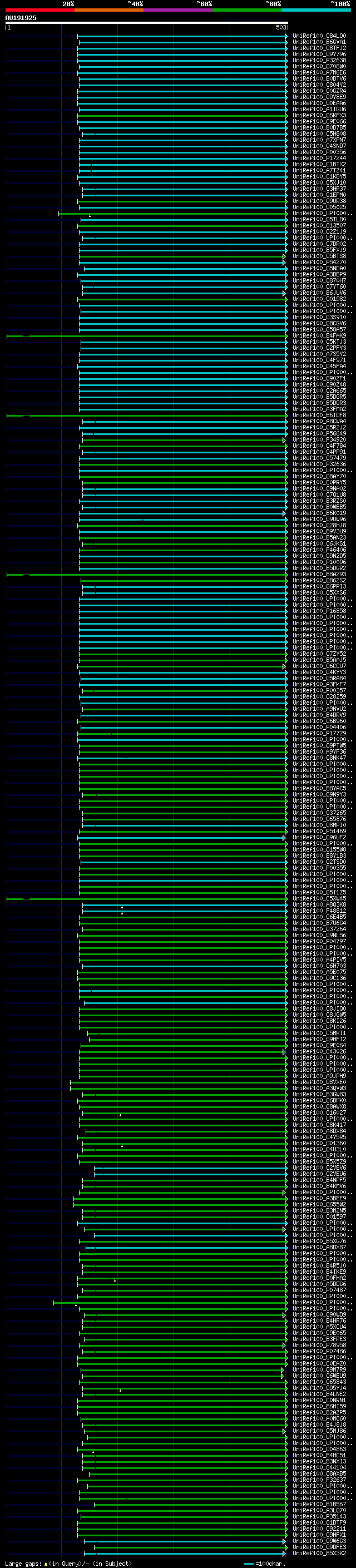Open UniRef100_B0WEB5 hit
The height and width of the screenshot is (1568, 356).
pos(319,507)
